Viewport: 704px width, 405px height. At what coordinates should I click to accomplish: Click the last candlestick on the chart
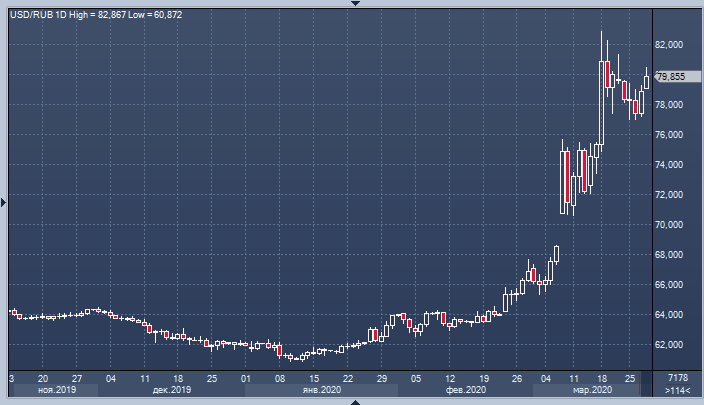pyautogui.click(x=646, y=80)
